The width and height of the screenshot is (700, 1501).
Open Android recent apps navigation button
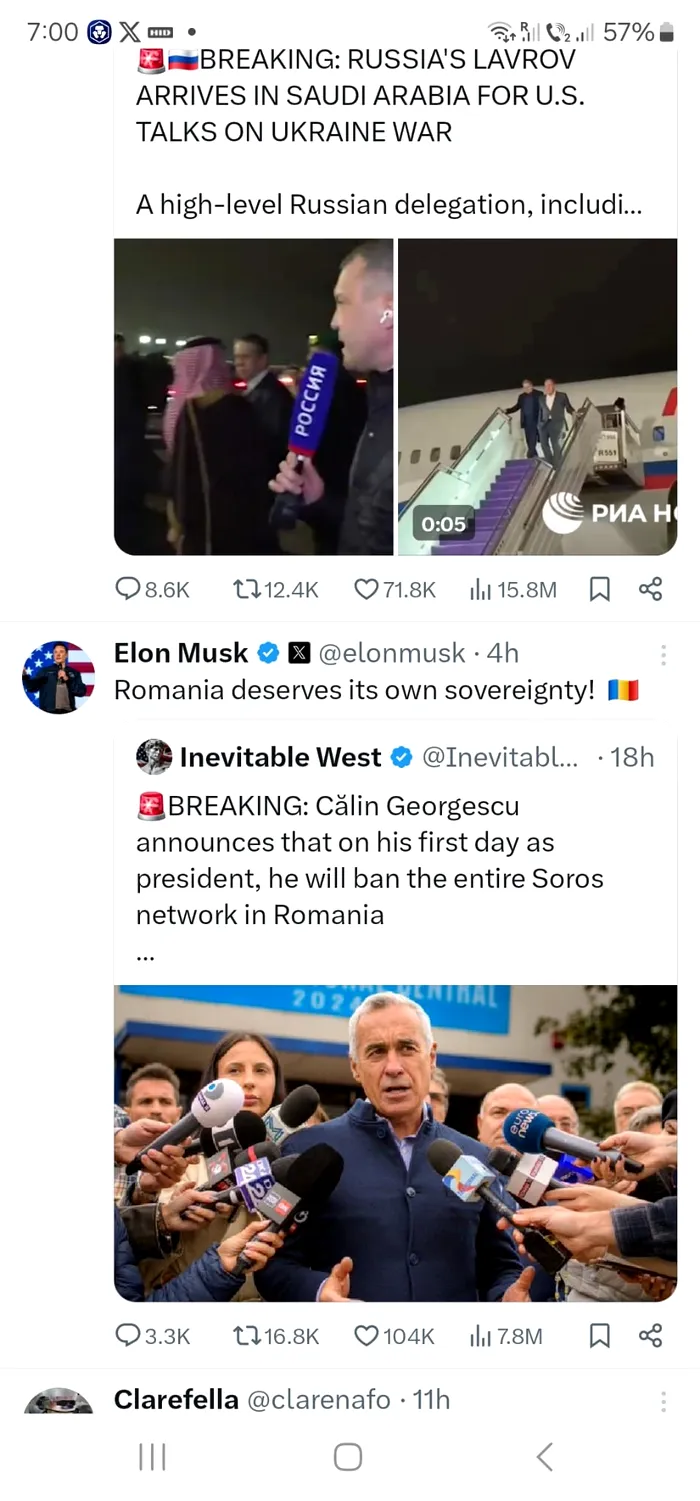click(152, 1457)
